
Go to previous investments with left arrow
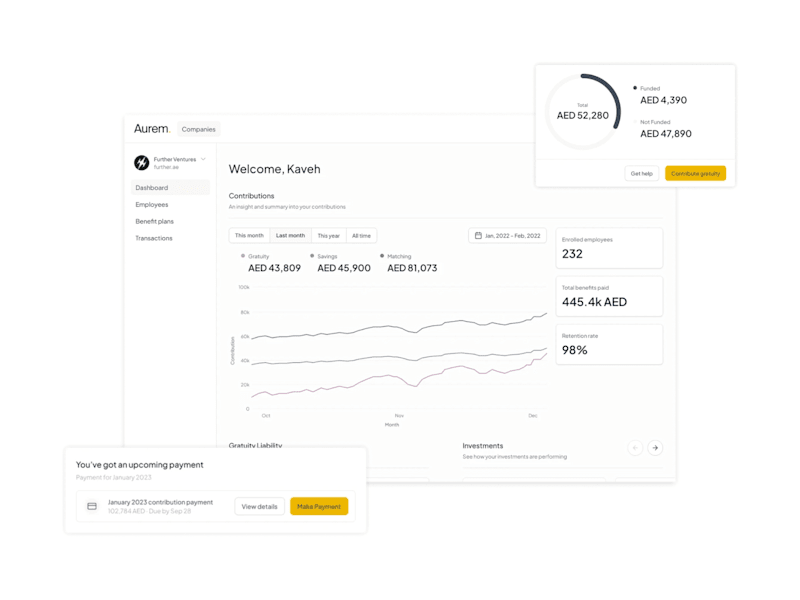[x=635, y=447]
